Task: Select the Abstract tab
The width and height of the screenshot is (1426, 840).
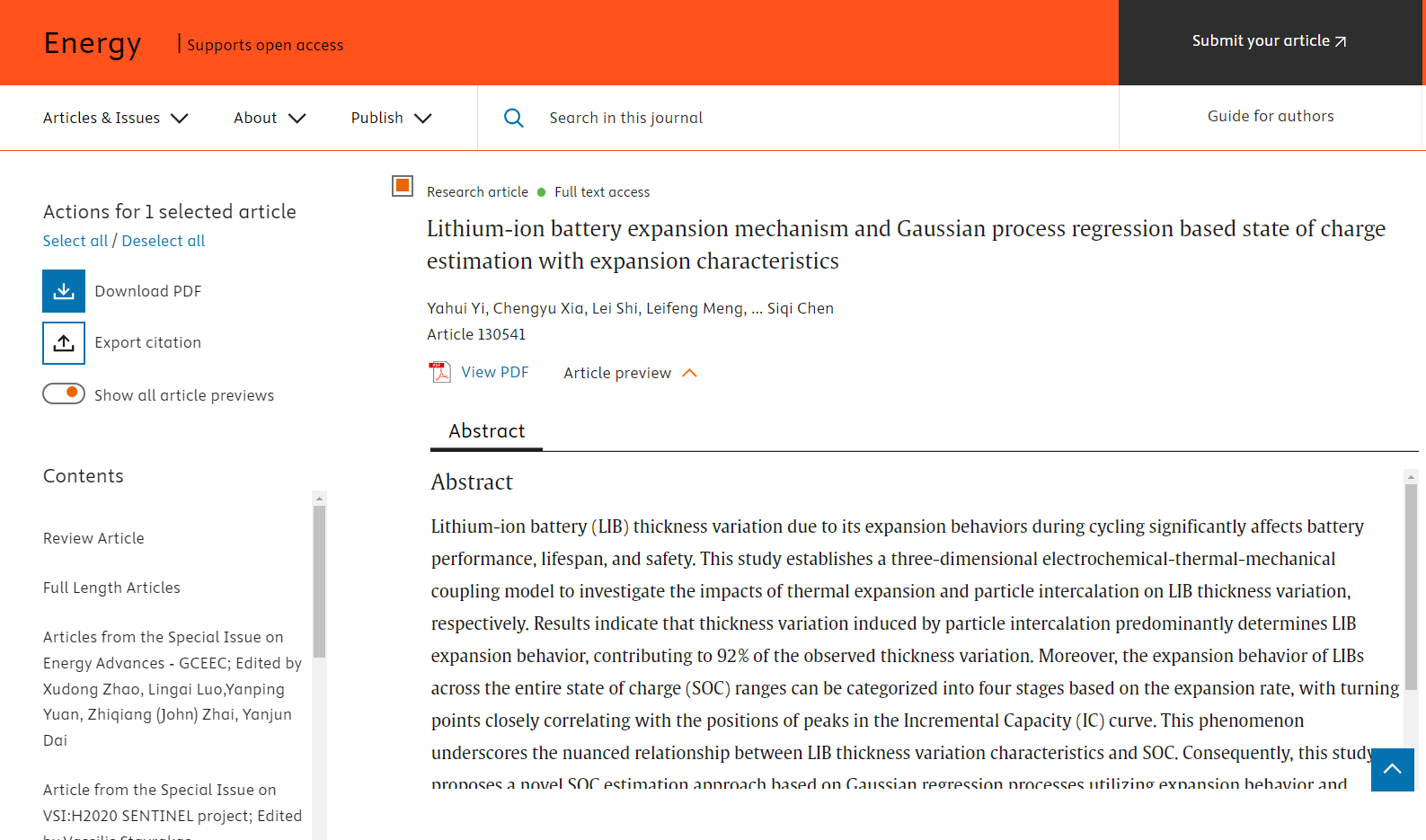Action: (486, 431)
